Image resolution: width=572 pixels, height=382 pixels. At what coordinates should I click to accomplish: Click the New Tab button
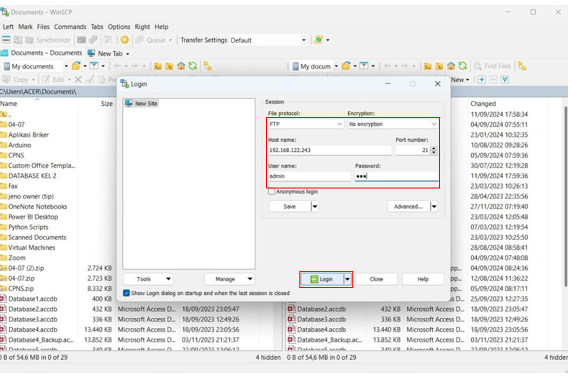pos(108,53)
